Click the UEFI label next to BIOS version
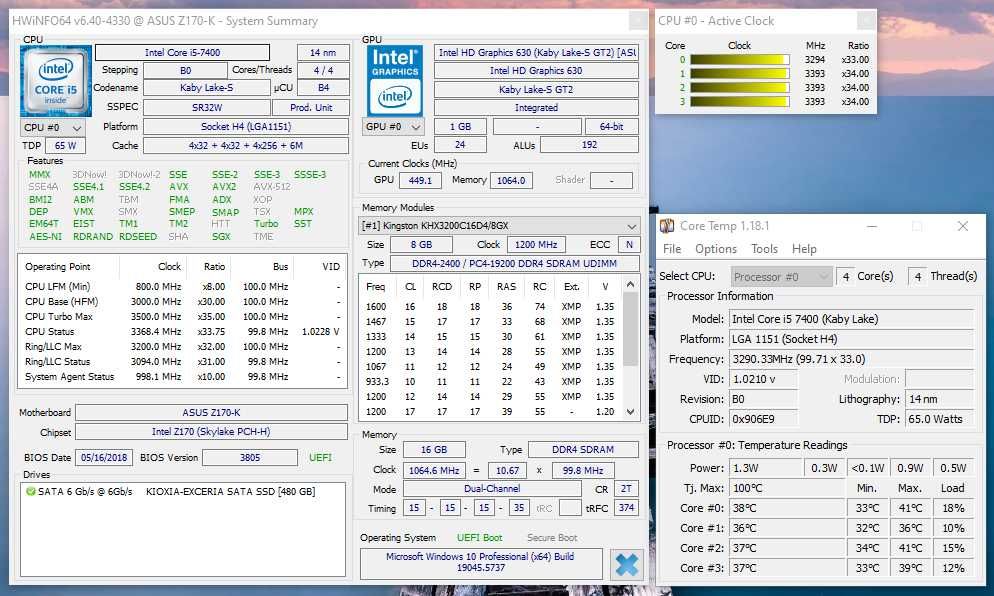This screenshot has height=596, width=994. point(320,457)
